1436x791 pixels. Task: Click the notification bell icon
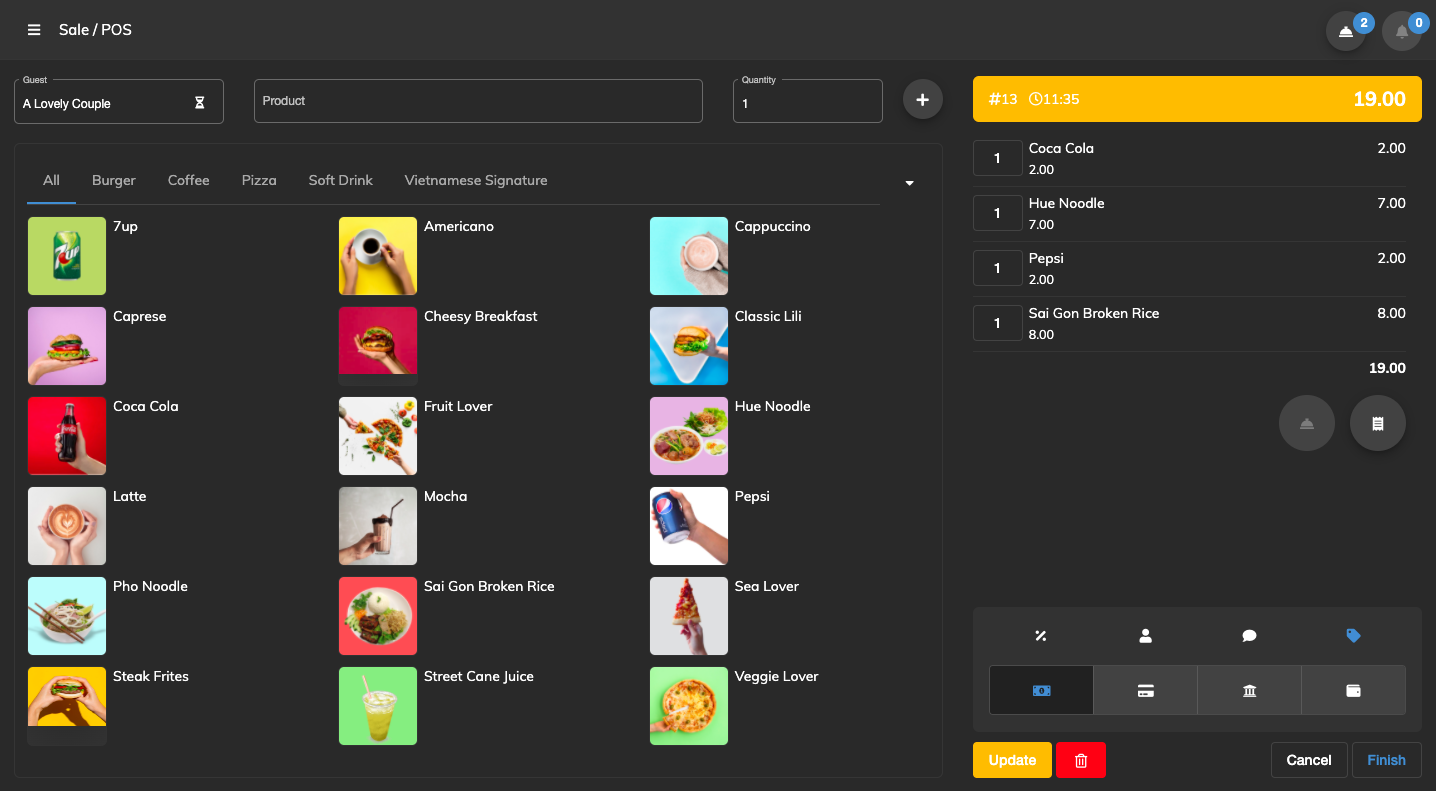click(1400, 31)
